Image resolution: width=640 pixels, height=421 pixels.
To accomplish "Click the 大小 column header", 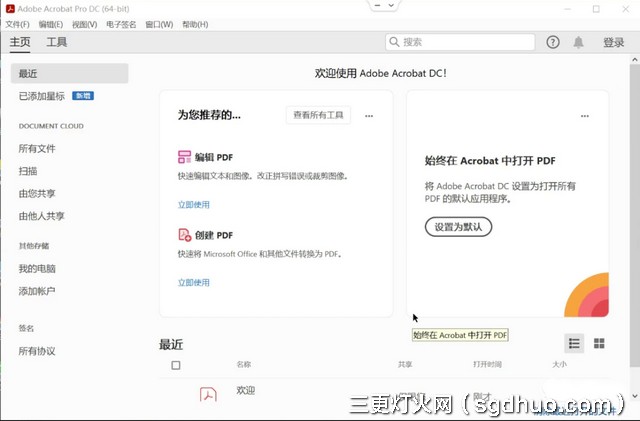I will coord(559,364).
